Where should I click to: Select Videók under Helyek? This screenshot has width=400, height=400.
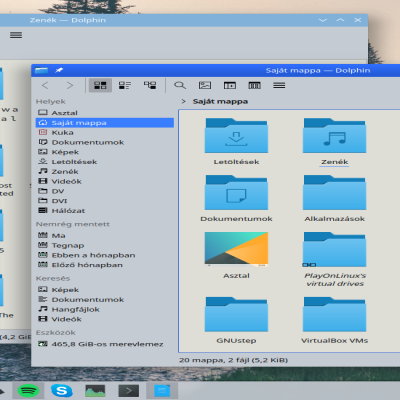105,181
